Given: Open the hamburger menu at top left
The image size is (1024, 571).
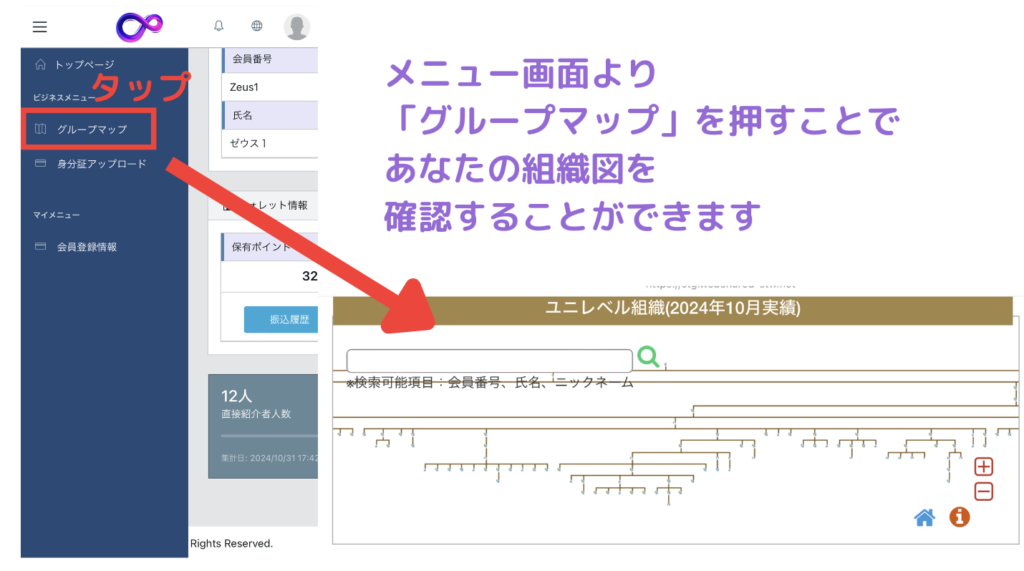Looking at the screenshot, I should pyautogui.click(x=40, y=27).
